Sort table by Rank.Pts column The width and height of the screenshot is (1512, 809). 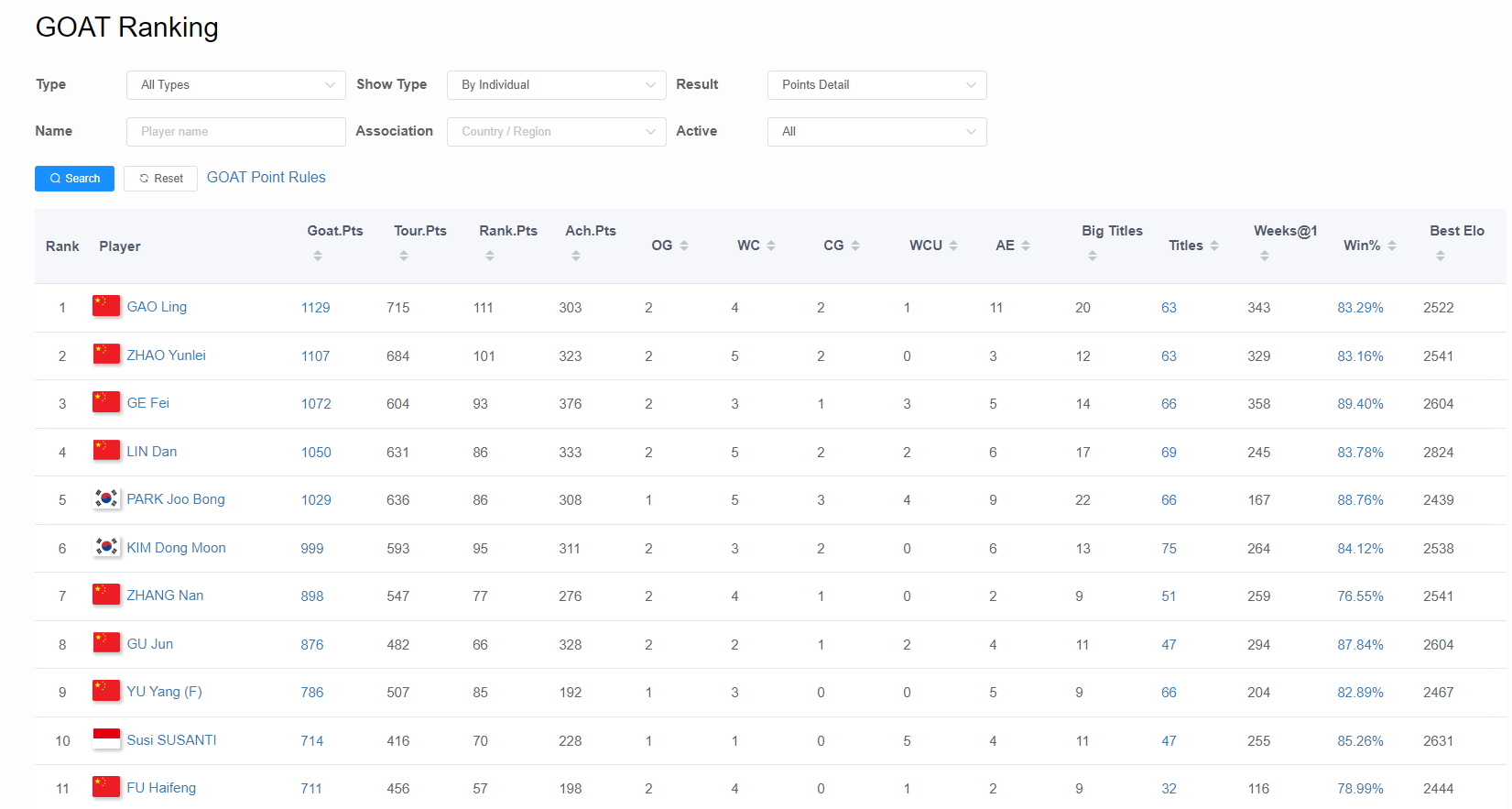(490, 256)
